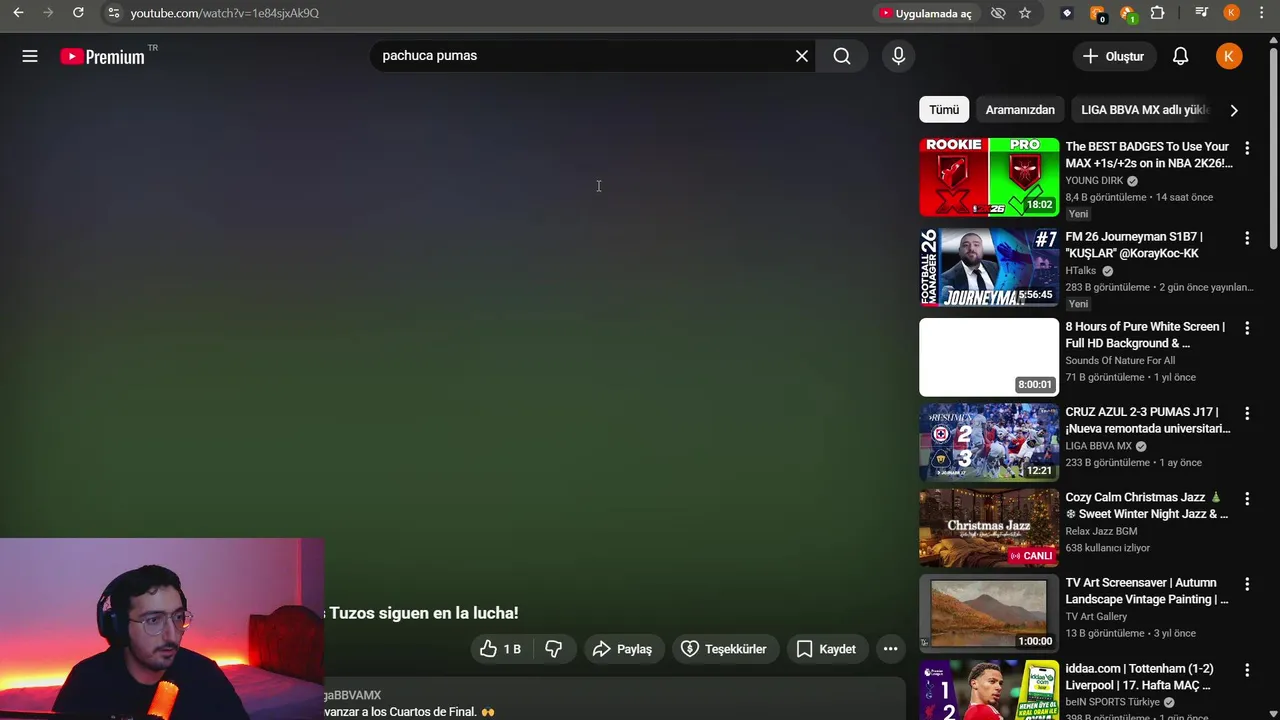The image size is (1280, 720).
Task: Go back with the browser back arrow
Action: [18, 13]
